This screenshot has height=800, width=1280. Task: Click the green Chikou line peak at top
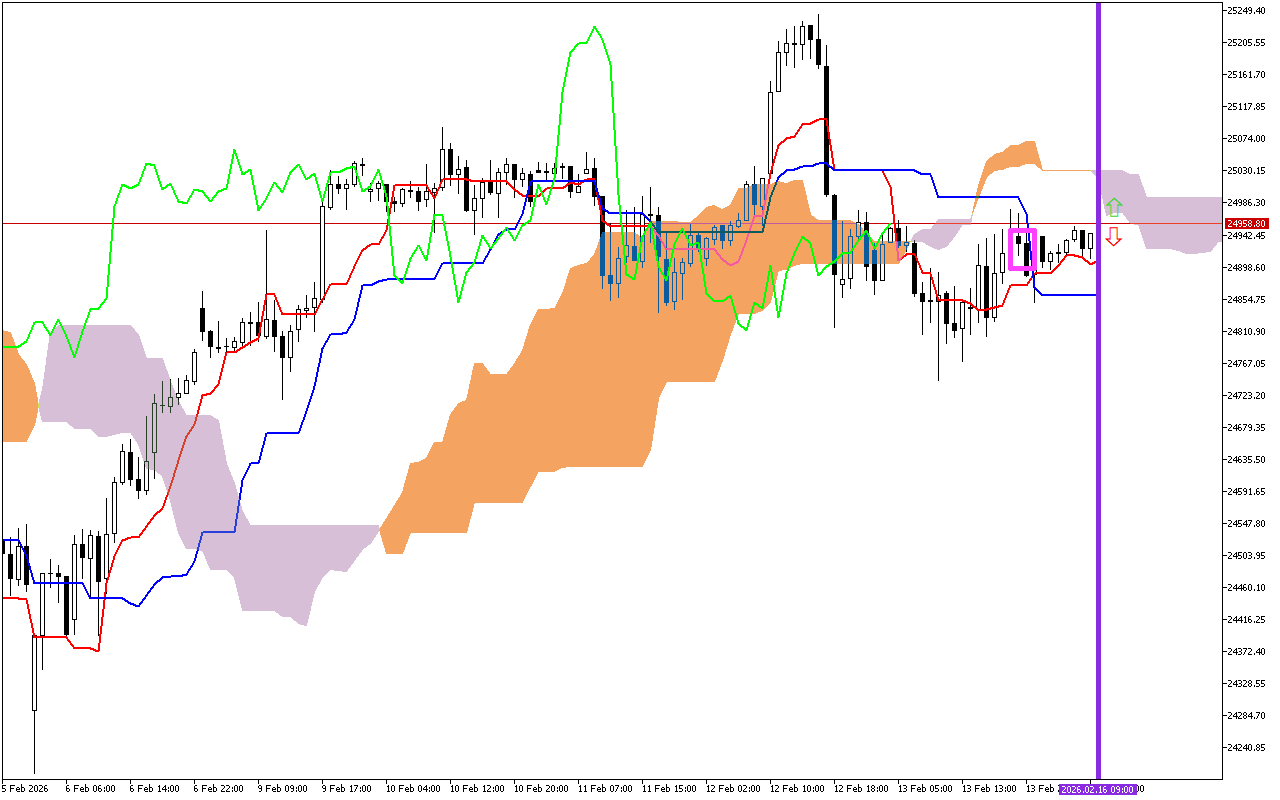(595, 29)
